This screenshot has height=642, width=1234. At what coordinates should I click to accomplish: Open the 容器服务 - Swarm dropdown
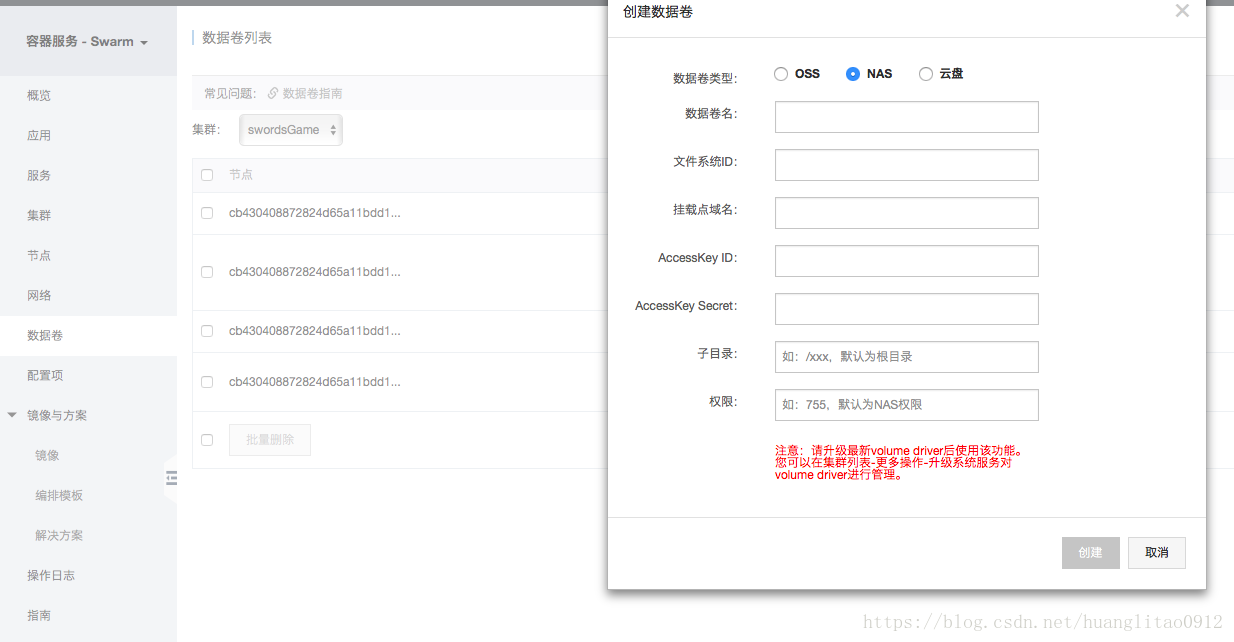[x=88, y=42]
